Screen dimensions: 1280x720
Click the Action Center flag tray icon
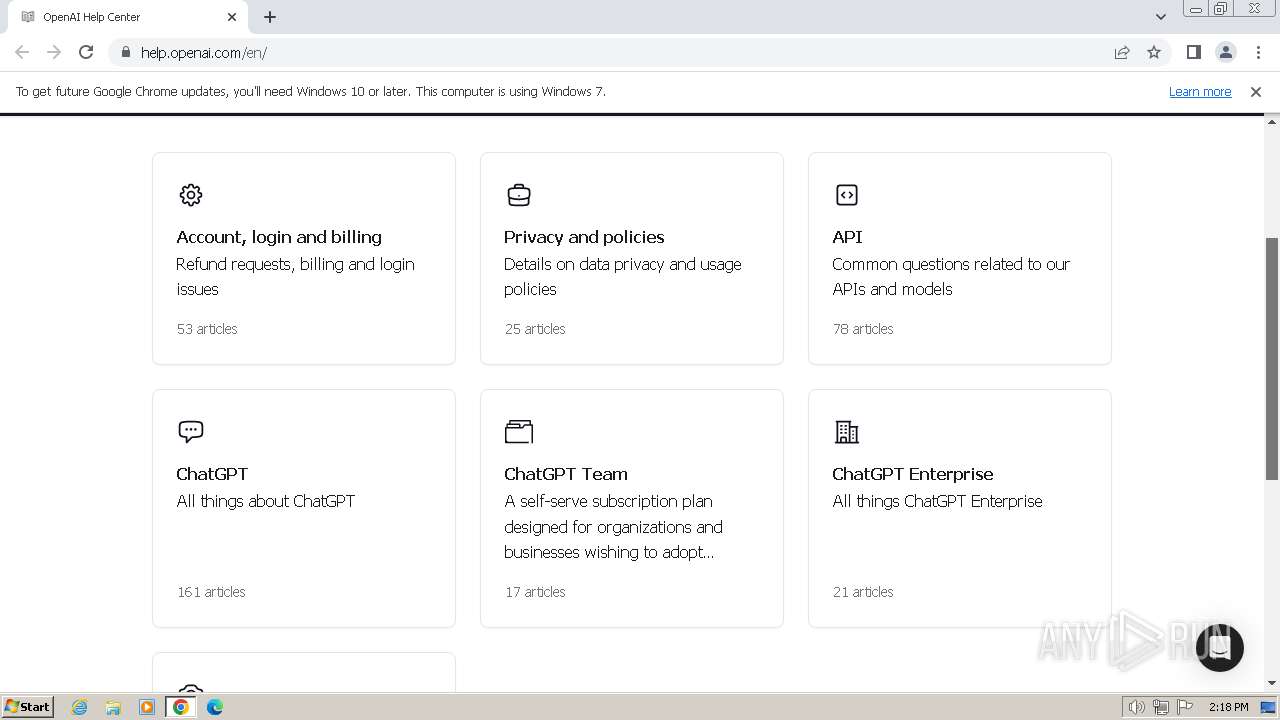click(x=1185, y=707)
